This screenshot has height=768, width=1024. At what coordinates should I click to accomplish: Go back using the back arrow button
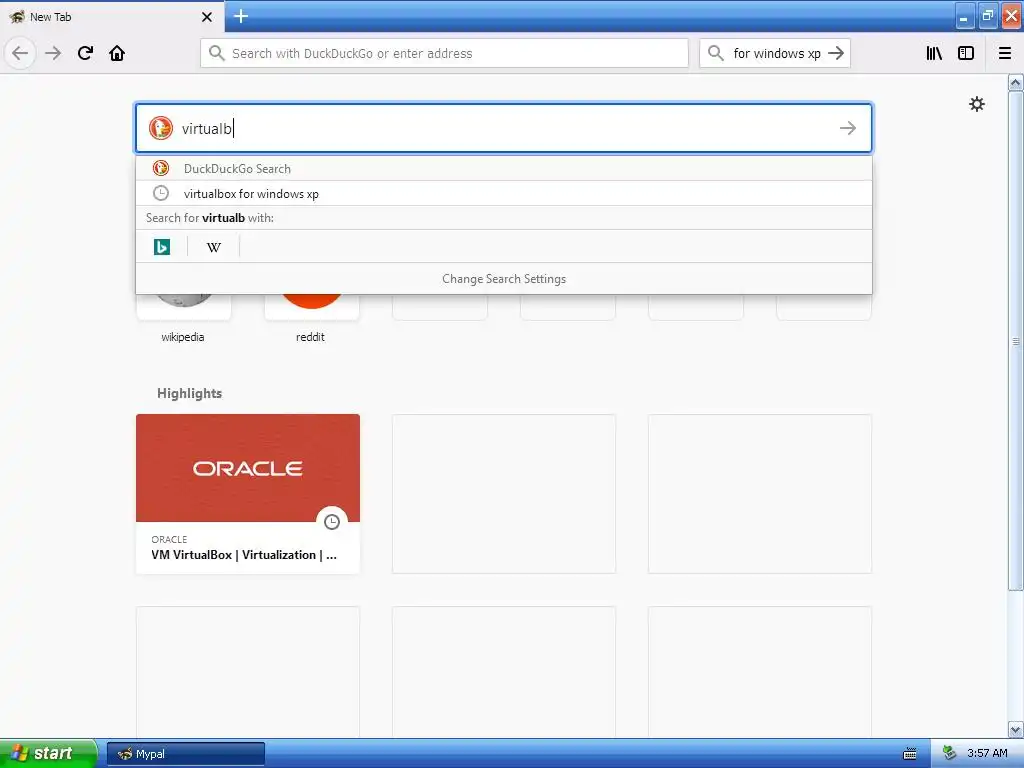[20, 53]
